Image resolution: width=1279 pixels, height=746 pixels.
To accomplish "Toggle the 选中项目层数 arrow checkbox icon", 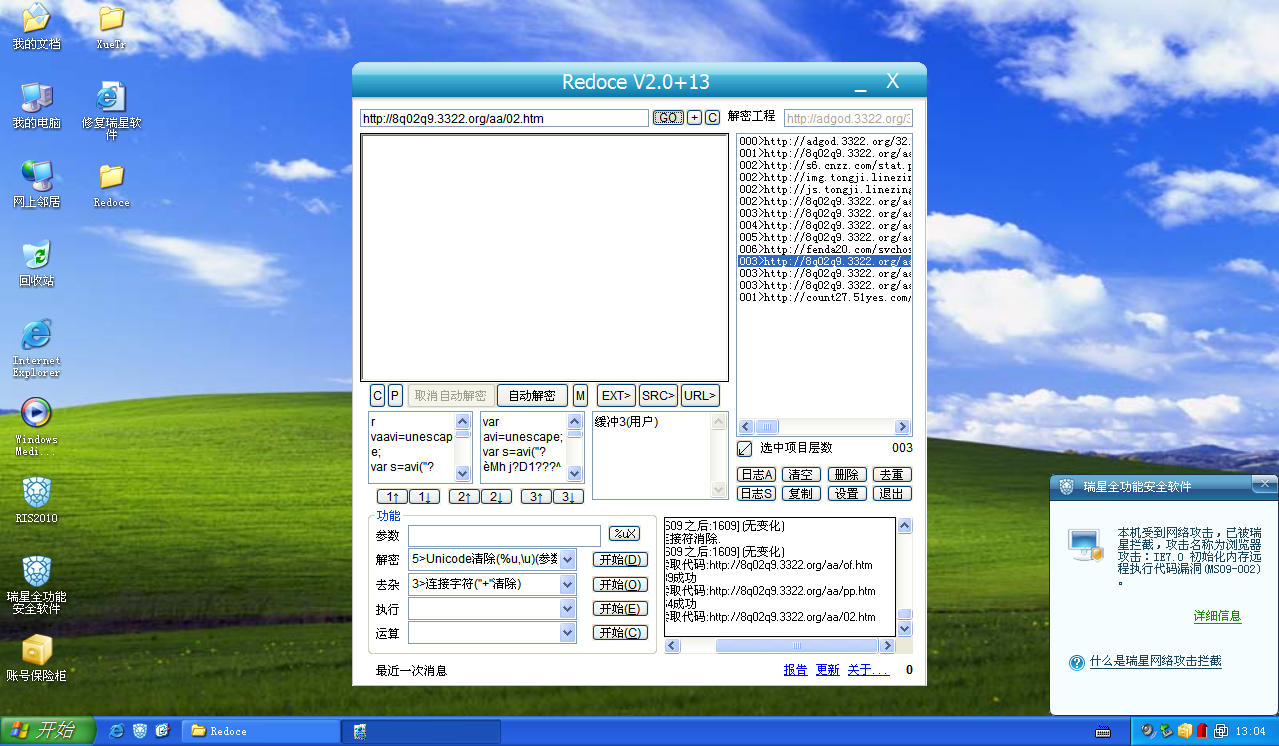I will tap(744, 448).
